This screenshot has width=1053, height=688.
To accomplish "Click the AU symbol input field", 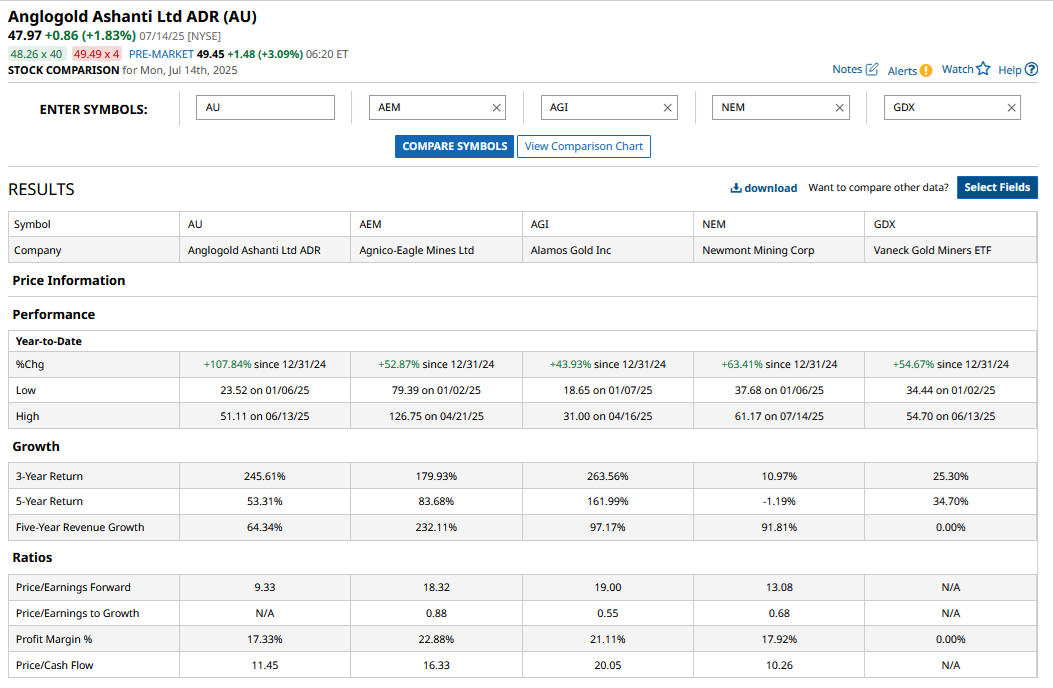I will (265, 108).
